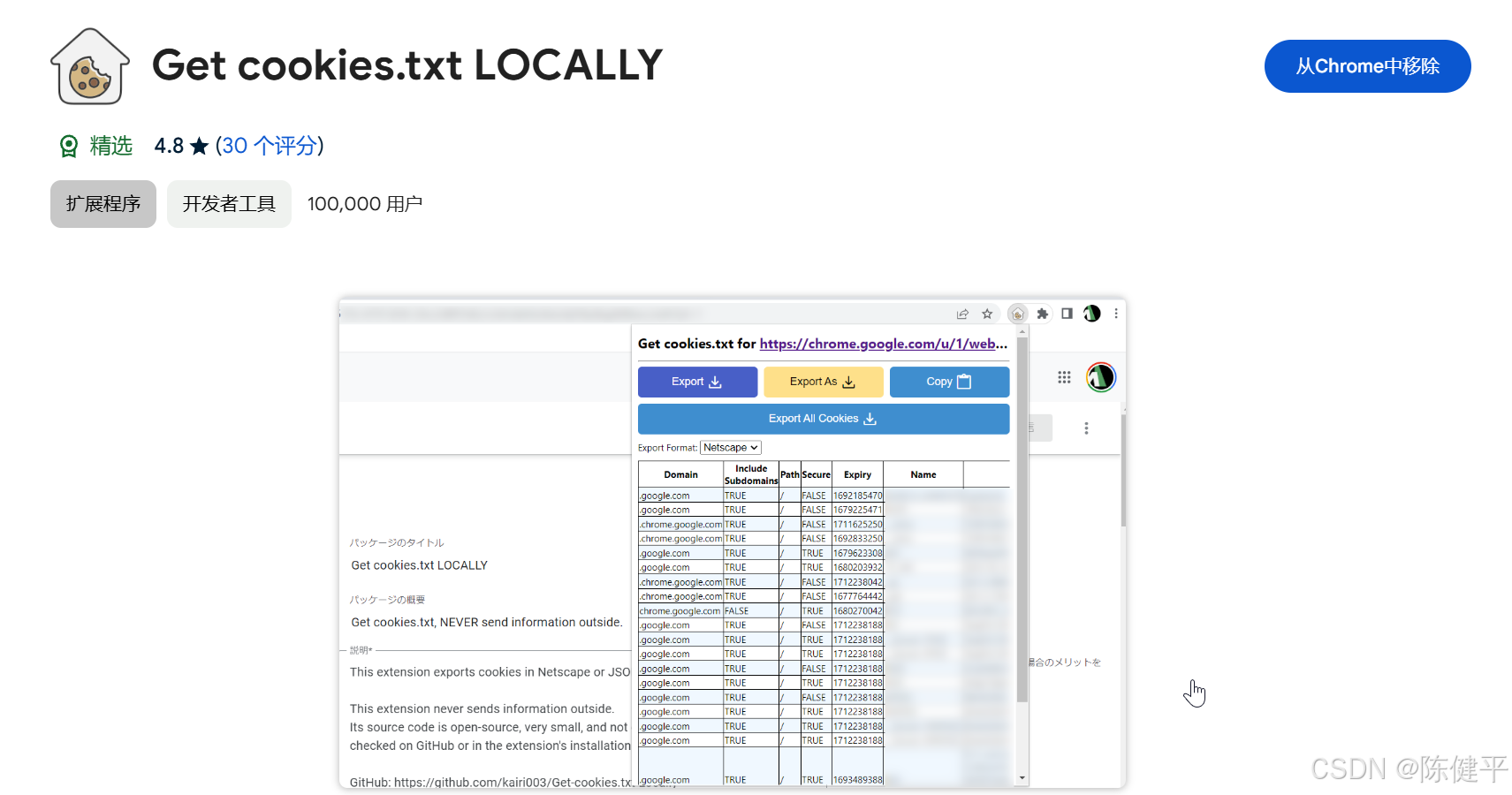Click the Get cookies.txt LOCALLY title heading
Viewport: 1512px width, 795px height.
[407, 65]
